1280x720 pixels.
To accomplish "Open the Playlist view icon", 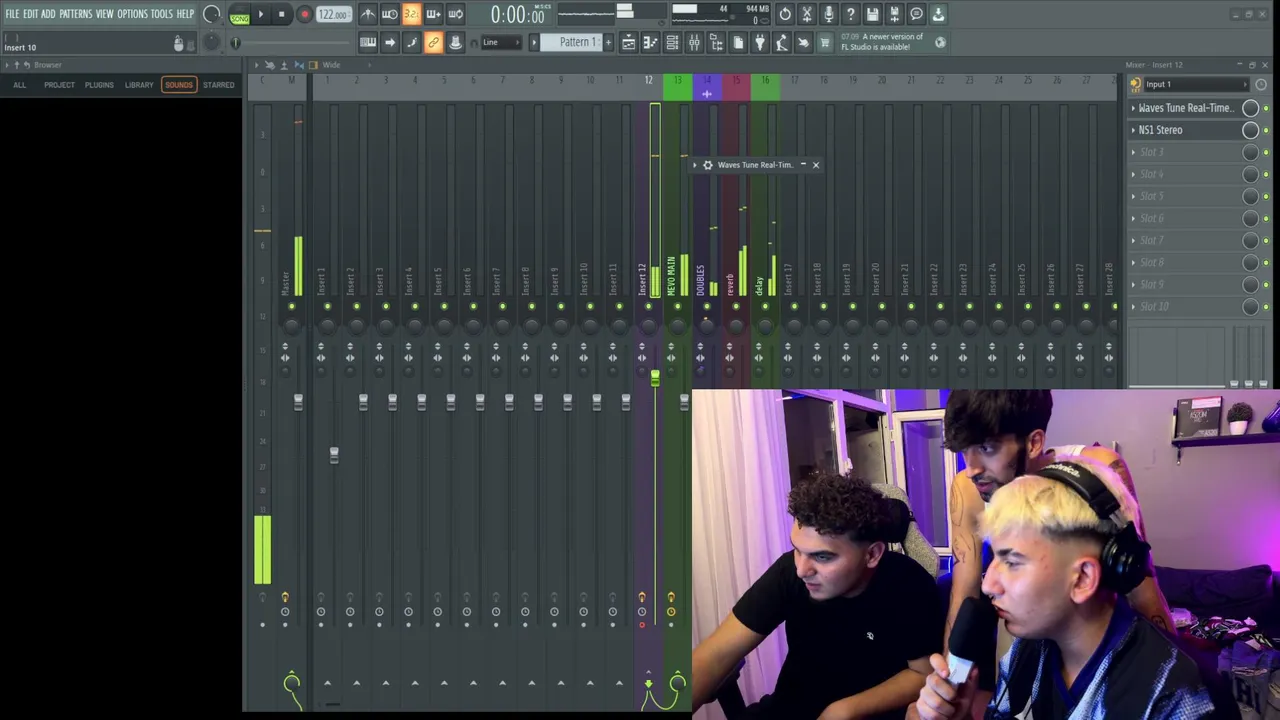I will pos(628,42).
